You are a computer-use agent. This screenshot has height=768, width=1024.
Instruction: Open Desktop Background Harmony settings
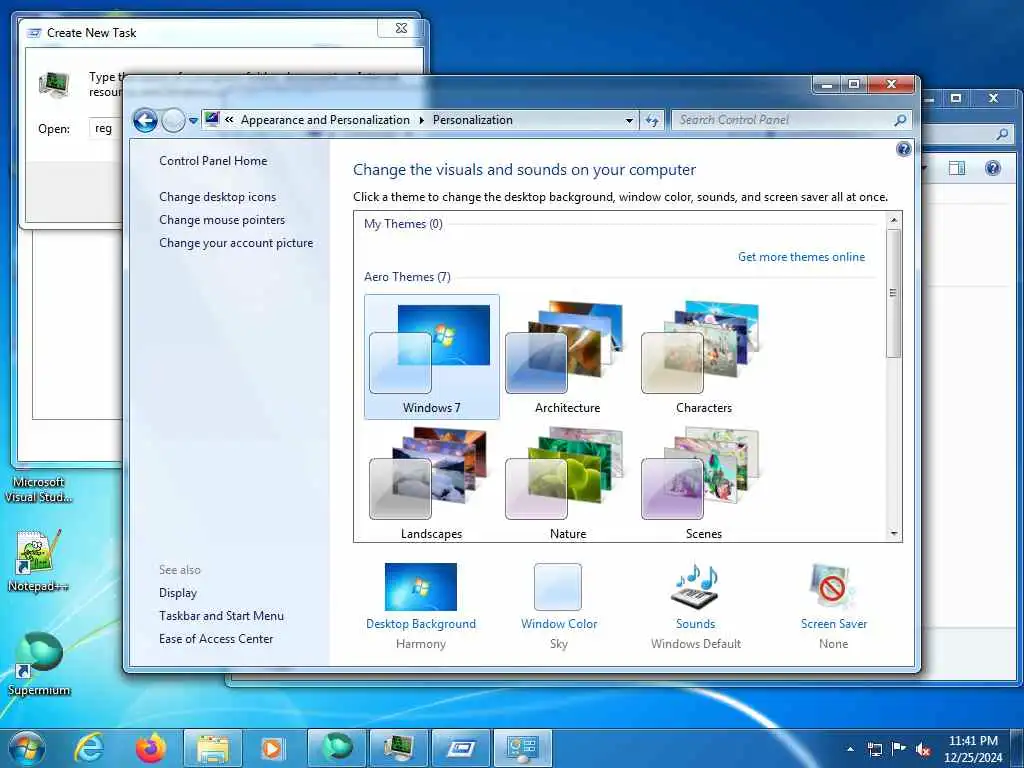click(x=421, y=605)
